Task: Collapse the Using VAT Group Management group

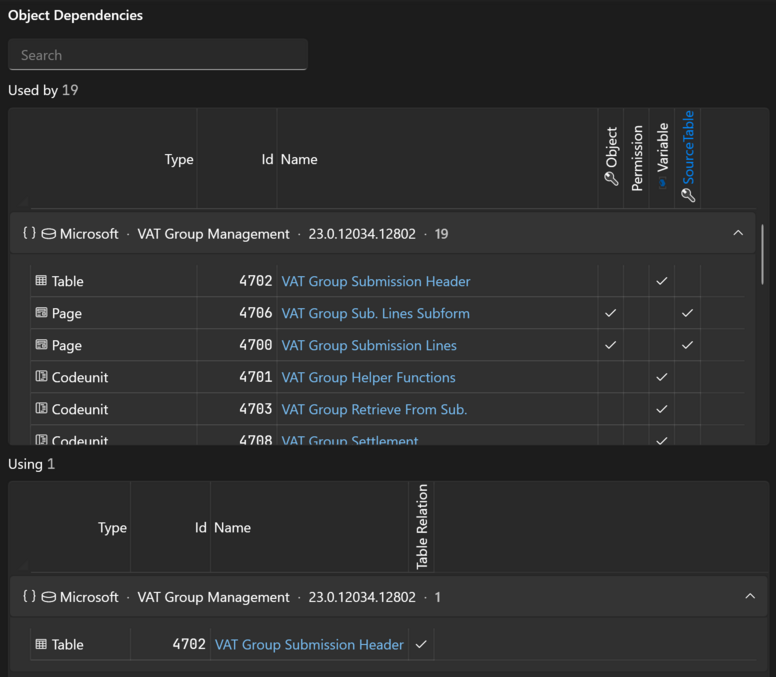Action: pyautogui.click(x=750, y=596)
